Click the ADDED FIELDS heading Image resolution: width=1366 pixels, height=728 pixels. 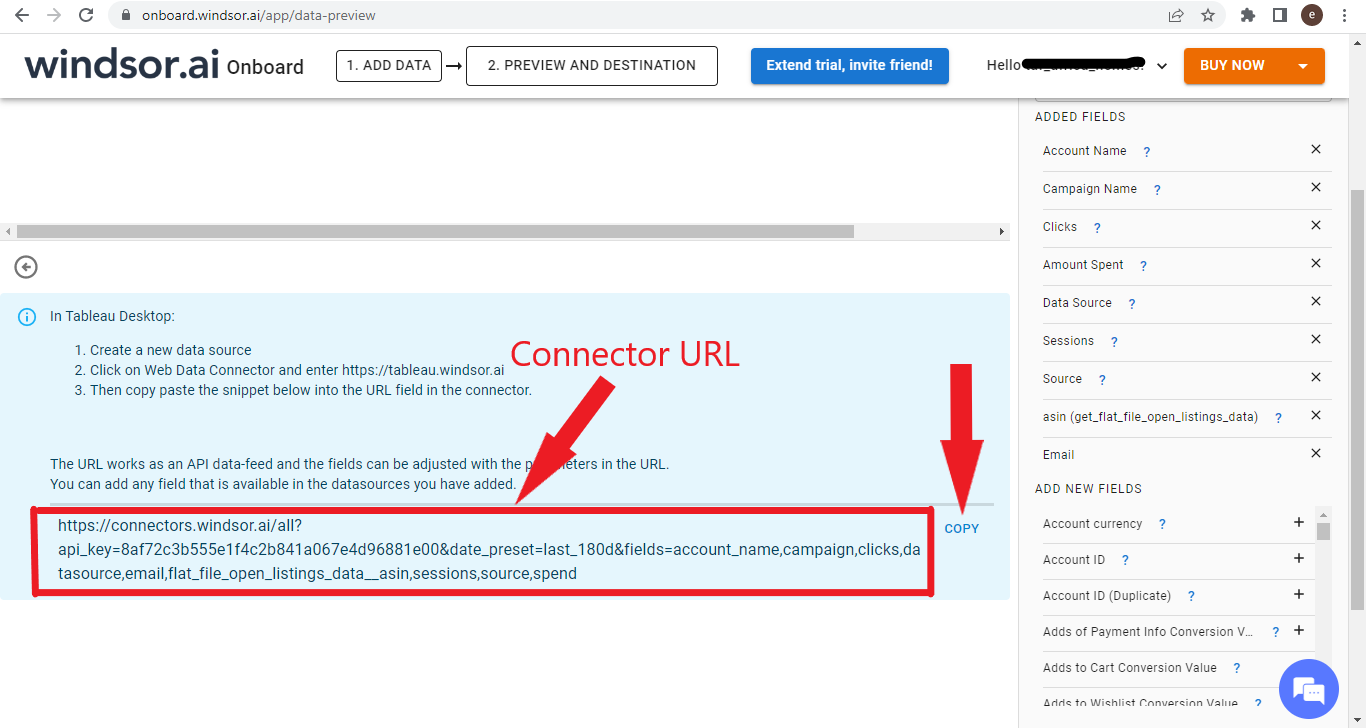(1080, 117)
